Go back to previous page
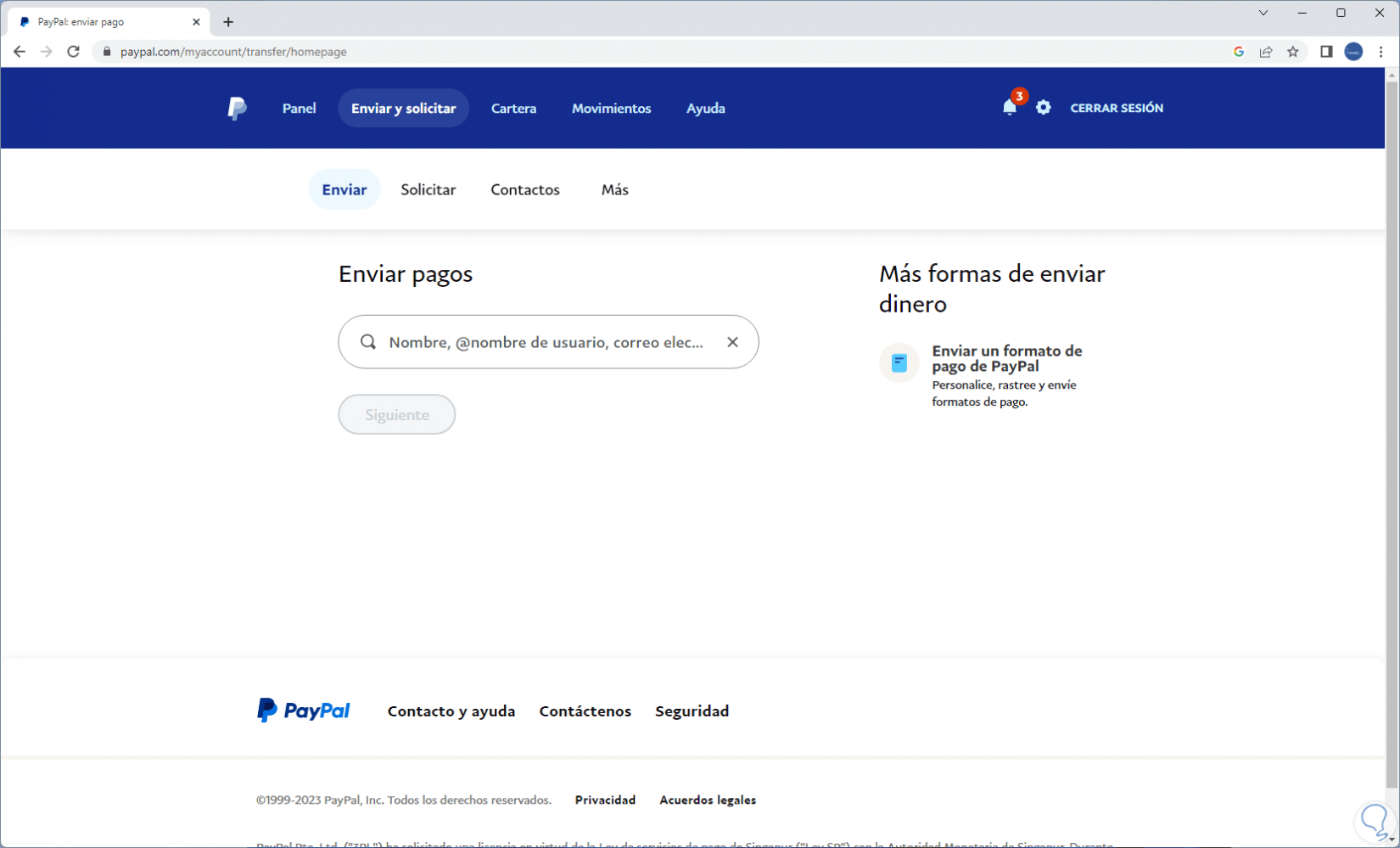 (x=20, y=52)
